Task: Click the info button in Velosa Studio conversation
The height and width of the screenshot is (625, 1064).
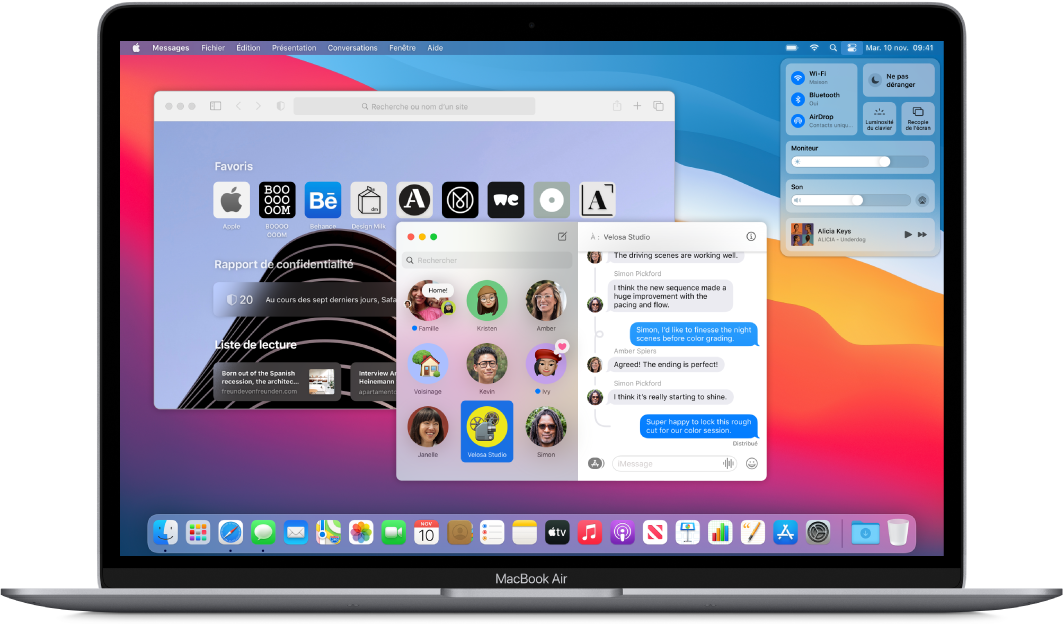Action: 750,237
